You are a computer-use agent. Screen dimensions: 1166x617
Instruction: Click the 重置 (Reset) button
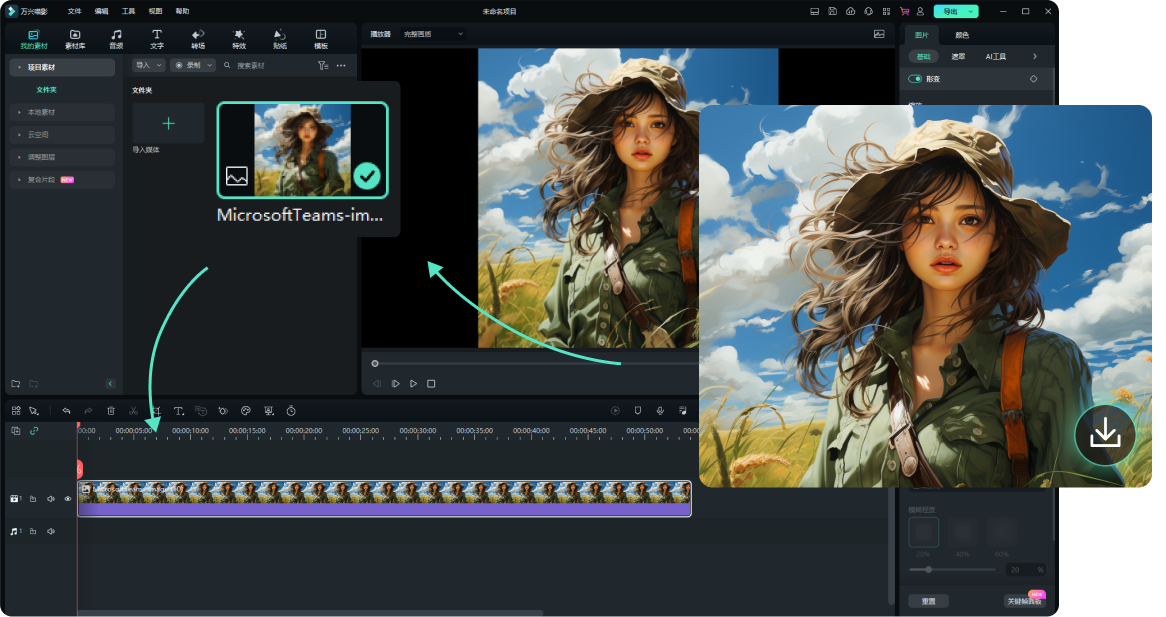tap(928, 601)
